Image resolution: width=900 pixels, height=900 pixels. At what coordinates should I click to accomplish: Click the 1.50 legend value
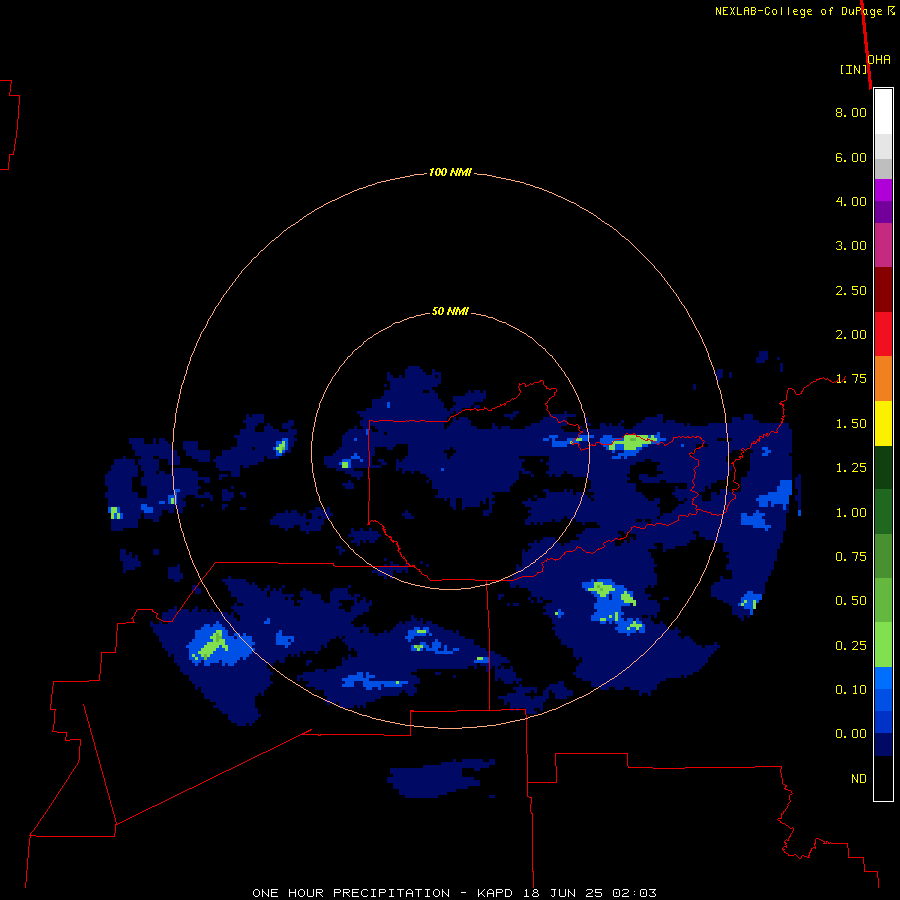(x=851, y=424)
